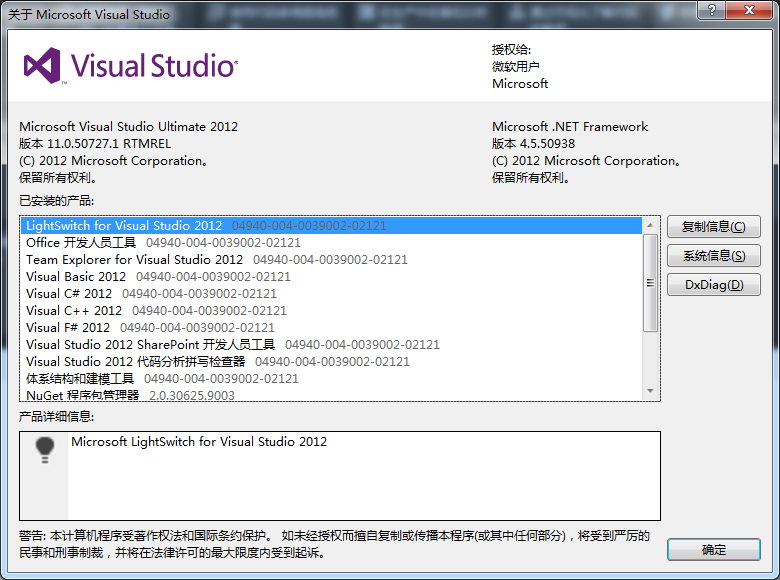780x580 pixels.
Task: Open 系统信息(S) button
Action: point(713,256)
